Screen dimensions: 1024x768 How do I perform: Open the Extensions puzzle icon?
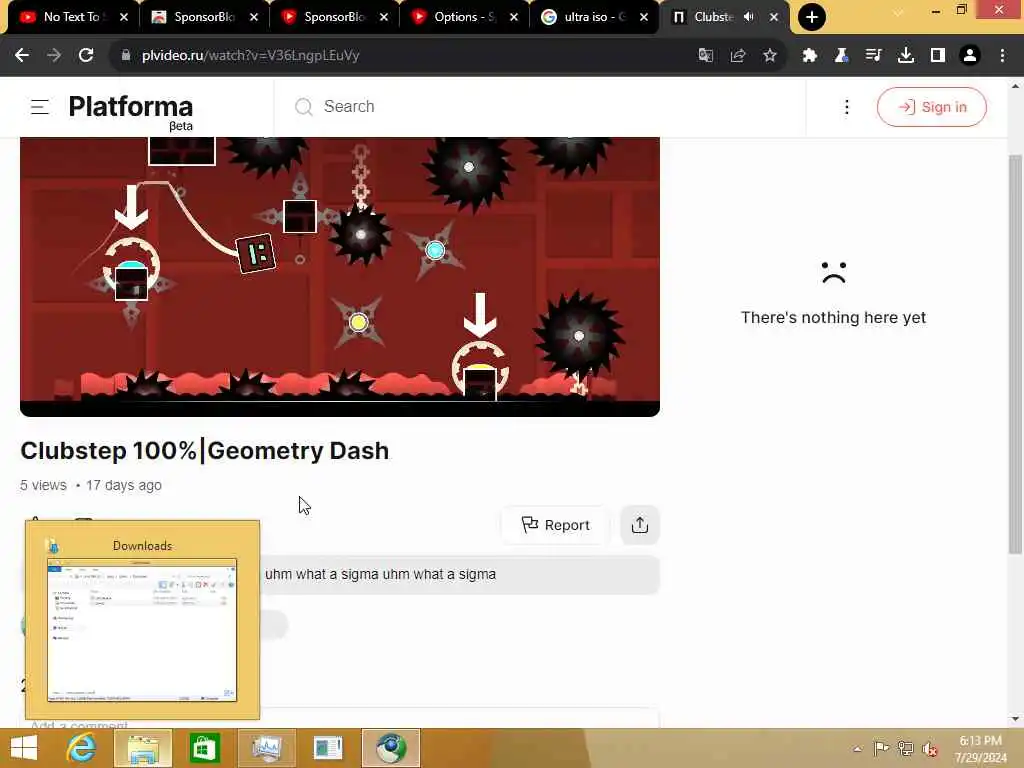pyautogui.click(x=810, y=56)
